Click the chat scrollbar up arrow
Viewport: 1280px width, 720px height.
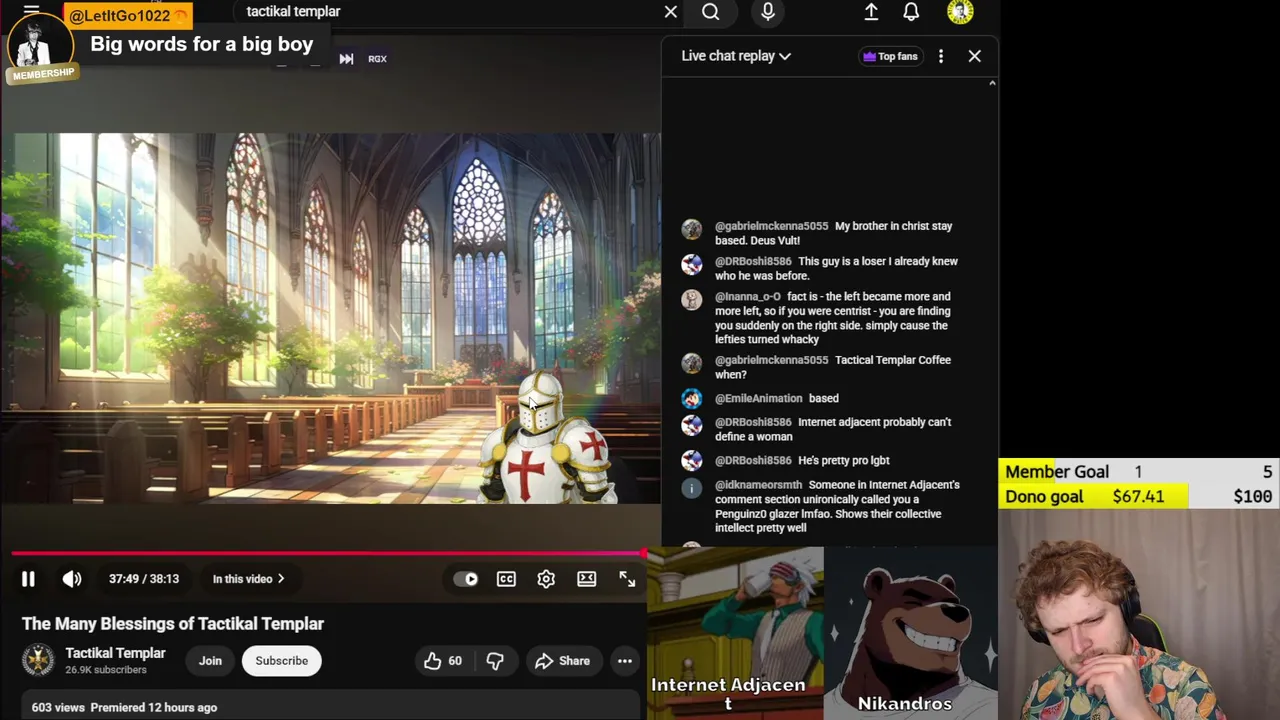click(992, 83)
